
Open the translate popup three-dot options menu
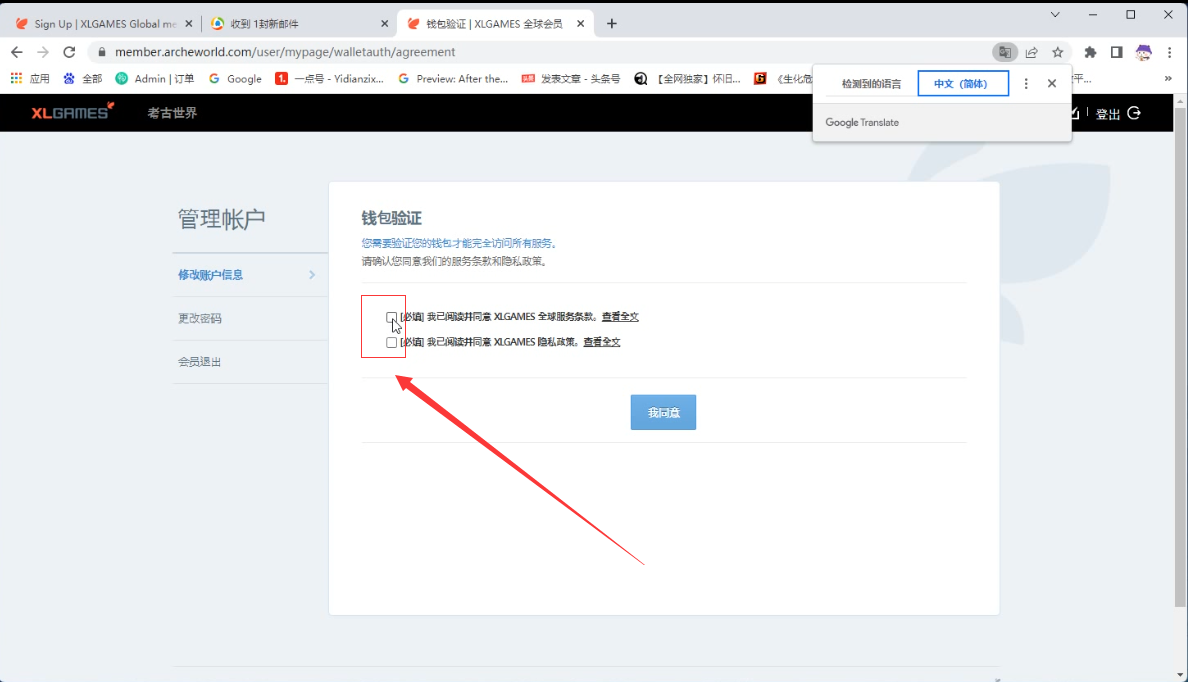click(x=1026, y=84)
